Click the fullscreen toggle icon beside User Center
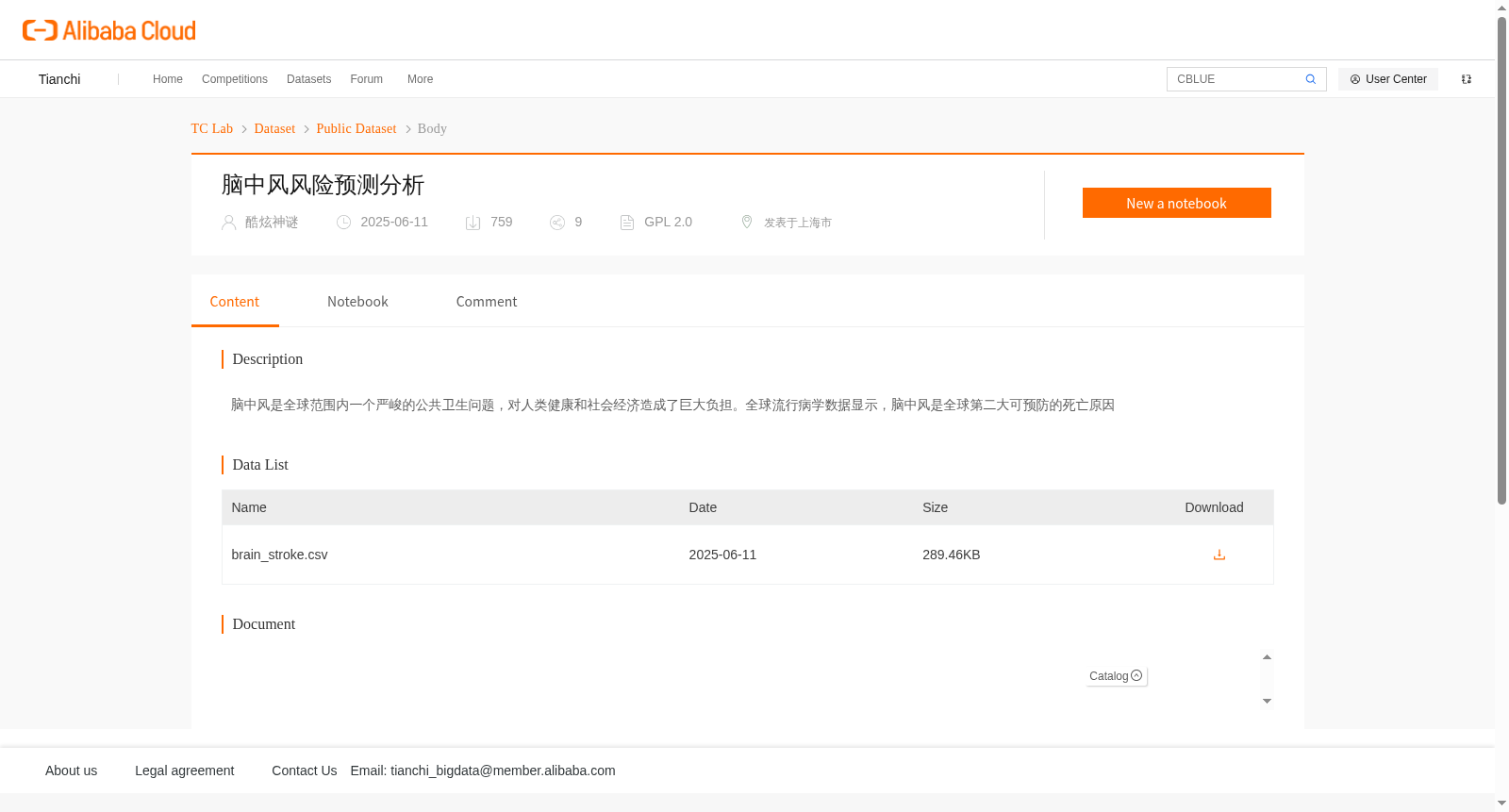 (1466, 79)
